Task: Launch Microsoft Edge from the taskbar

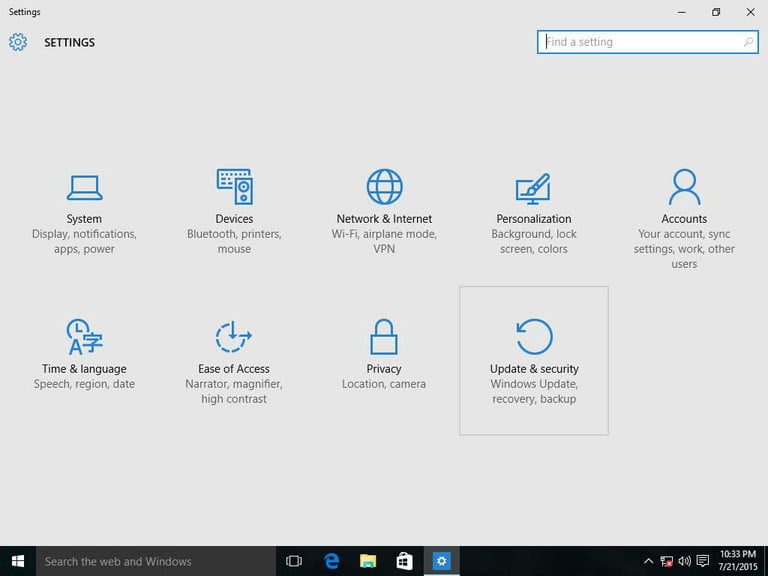Action: tap(331, 561)
